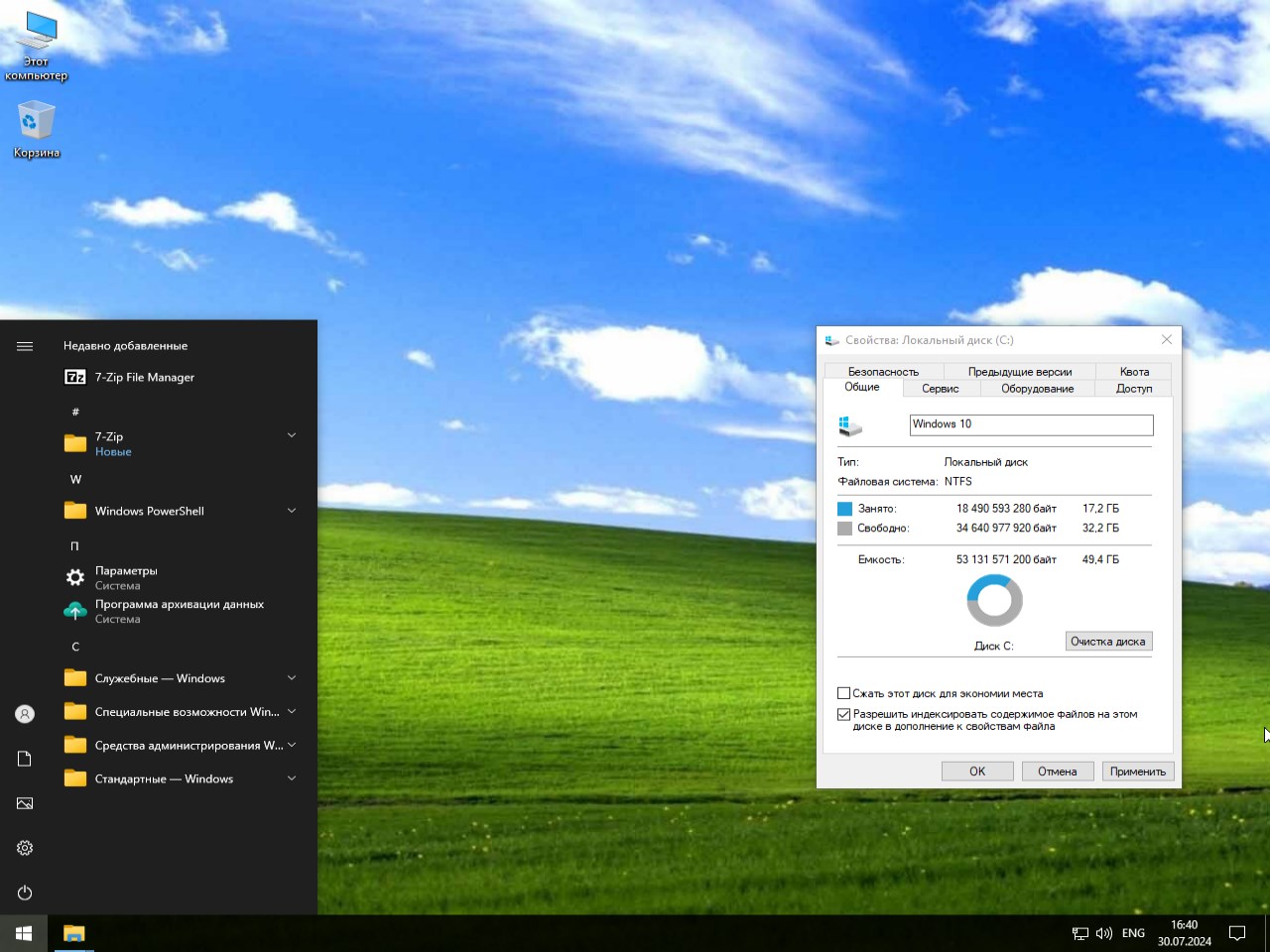The image size is (1270, 952).
Task: Open Корзина on the desktop
Action: tap(36, 119)
